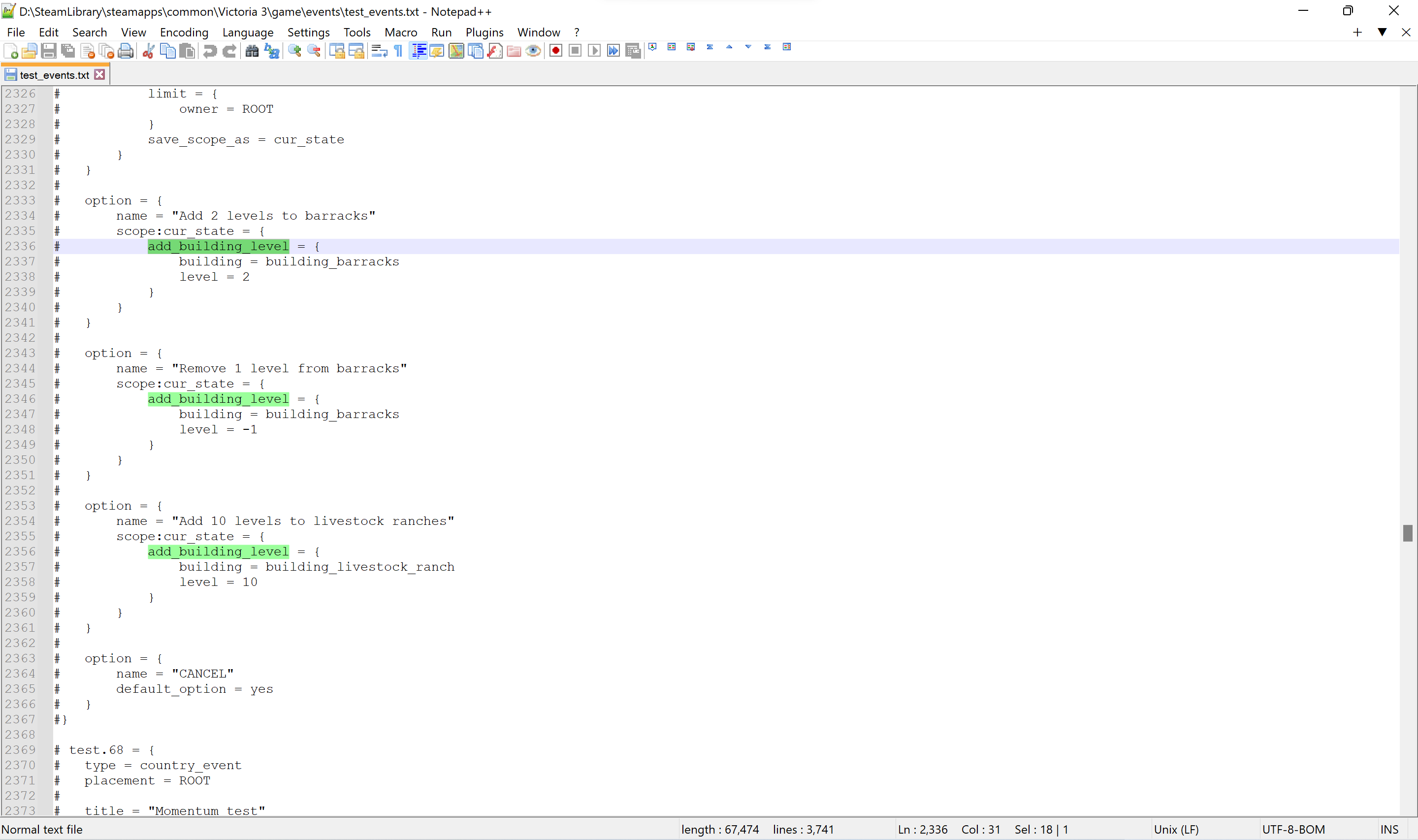This screenshot has width=1418, height=840.
Task: Click line number 2353 in margin
Action: coord(20,506)
